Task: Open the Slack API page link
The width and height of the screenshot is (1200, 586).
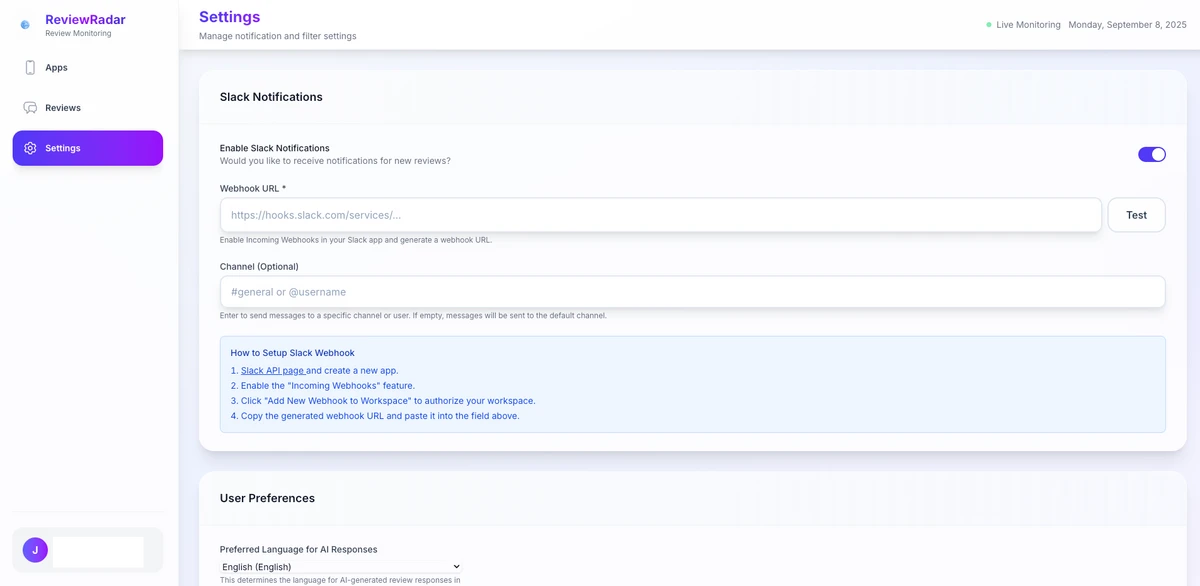Action: tap(272, 371)
